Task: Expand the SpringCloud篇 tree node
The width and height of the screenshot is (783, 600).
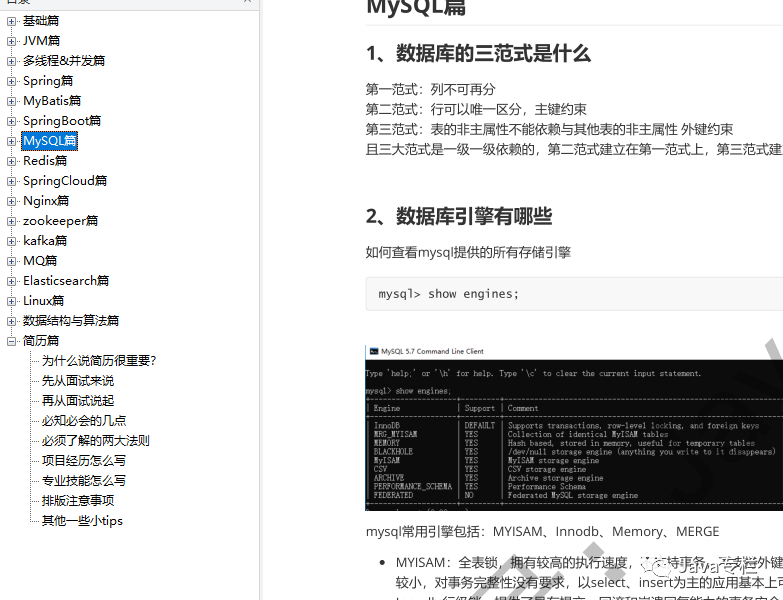Action: pyautogui.click(x=11, y=181)
